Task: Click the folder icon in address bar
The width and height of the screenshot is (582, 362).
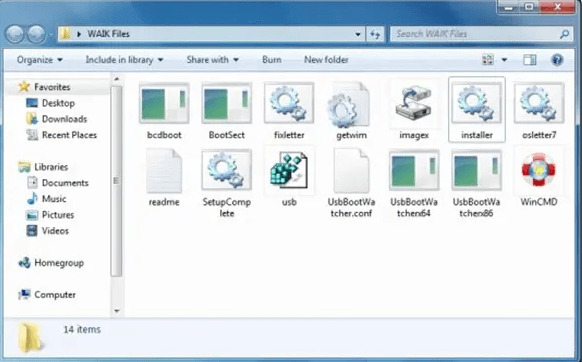Action: [x=66, y=34]
